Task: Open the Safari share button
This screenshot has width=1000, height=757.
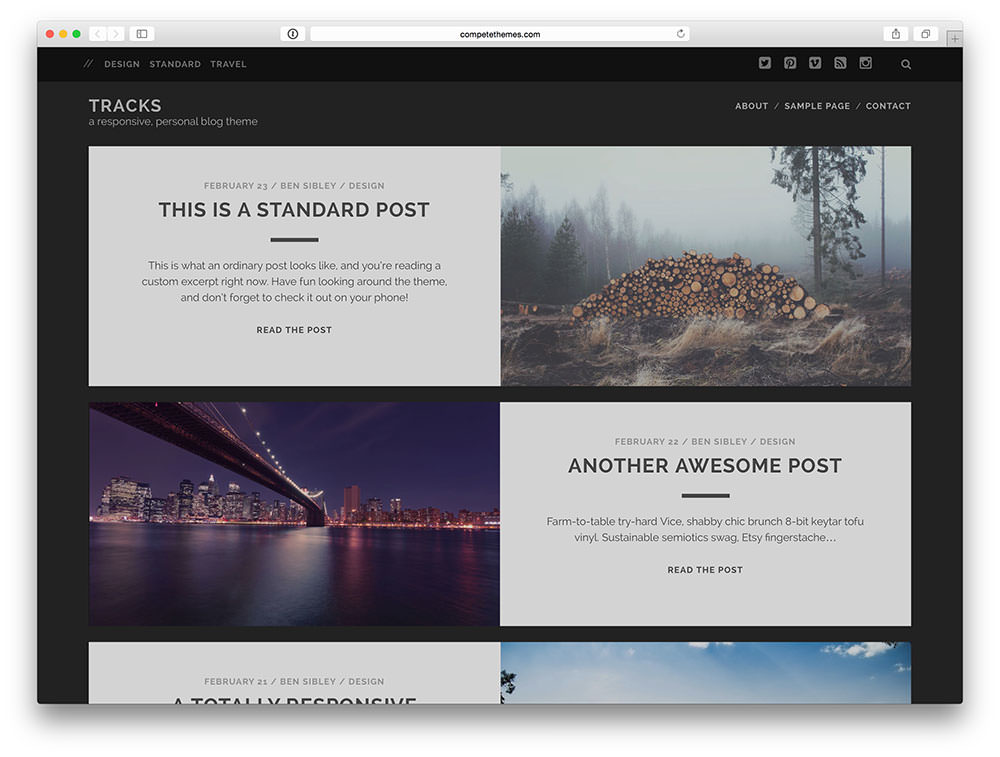Action: (x=896, y=34)
